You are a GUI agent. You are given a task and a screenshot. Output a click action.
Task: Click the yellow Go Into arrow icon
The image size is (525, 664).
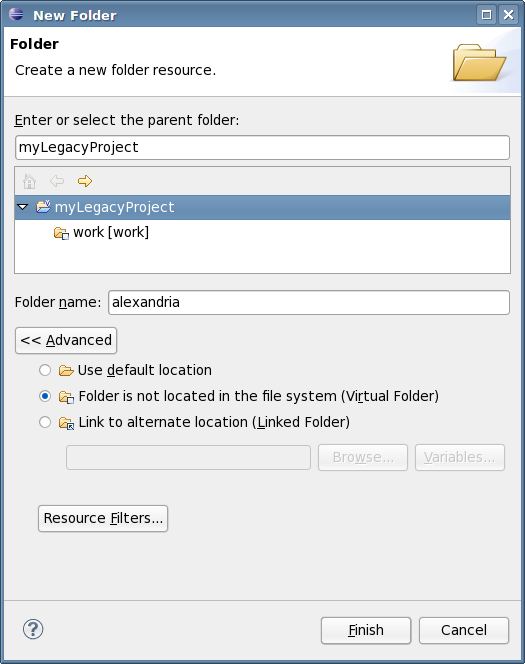tap(85, 181)
